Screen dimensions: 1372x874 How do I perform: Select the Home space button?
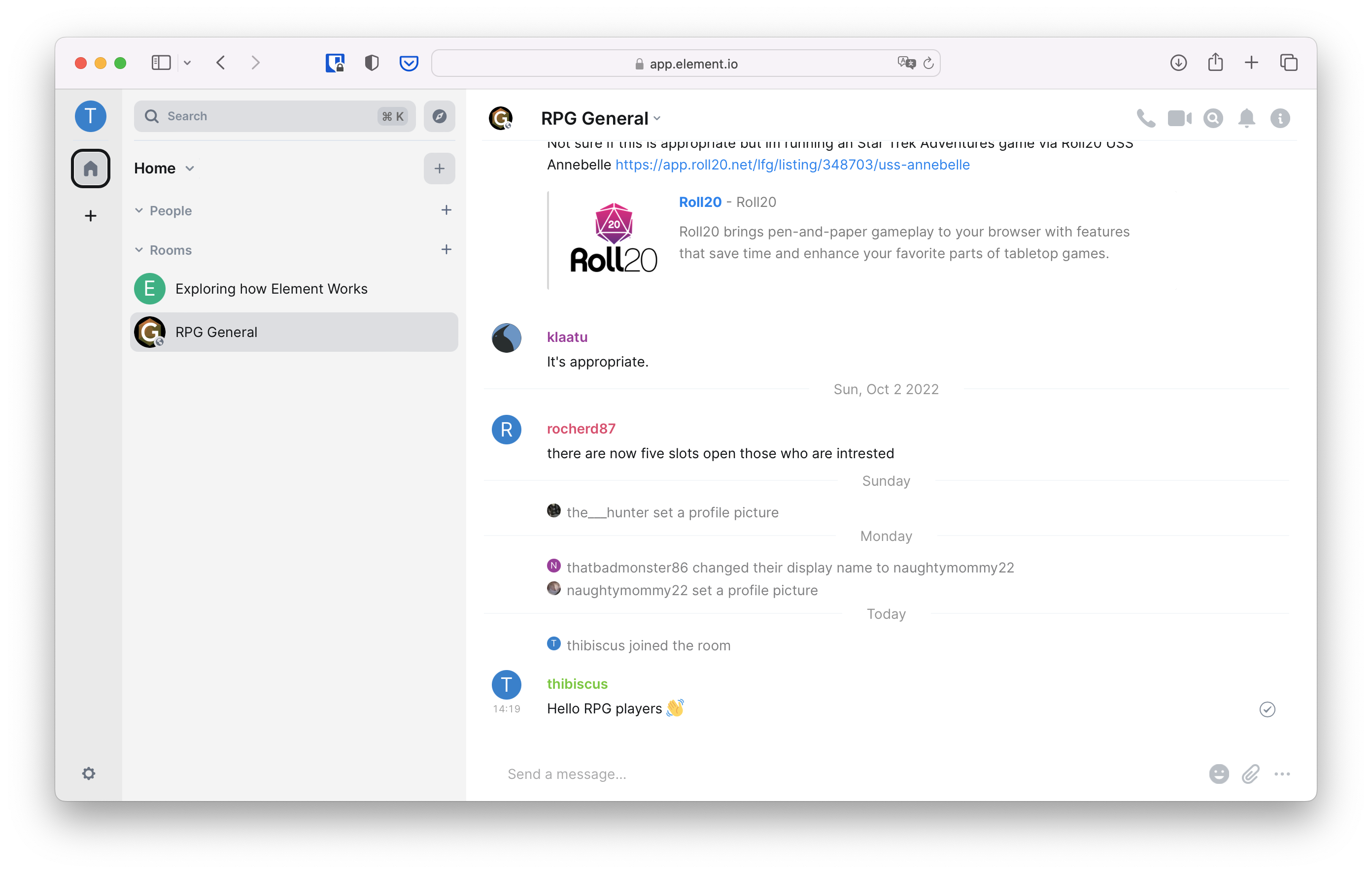pos(91,168)
